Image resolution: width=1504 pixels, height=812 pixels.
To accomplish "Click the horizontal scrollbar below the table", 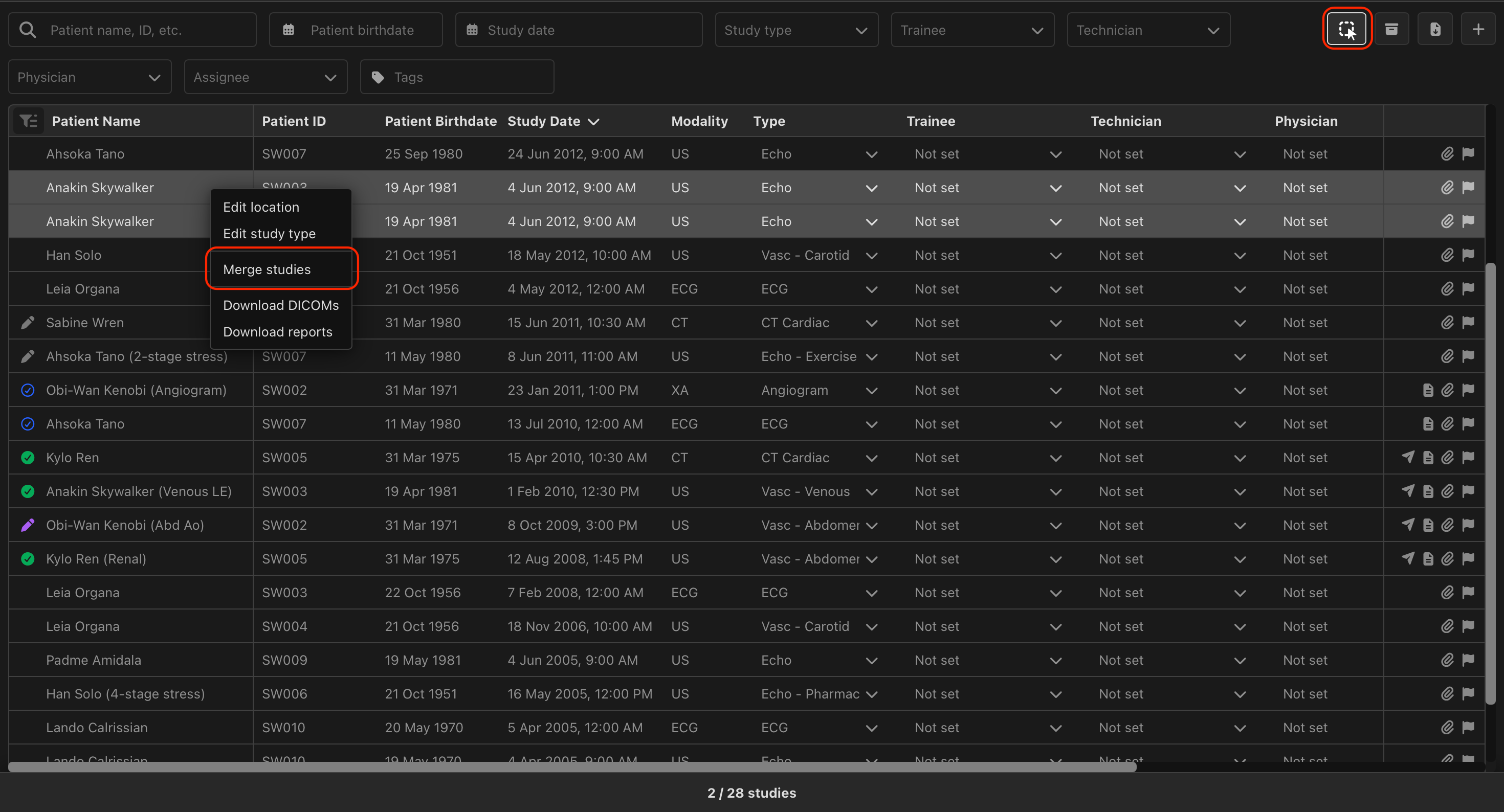I will pyautogui.click(x=572, y=766).
